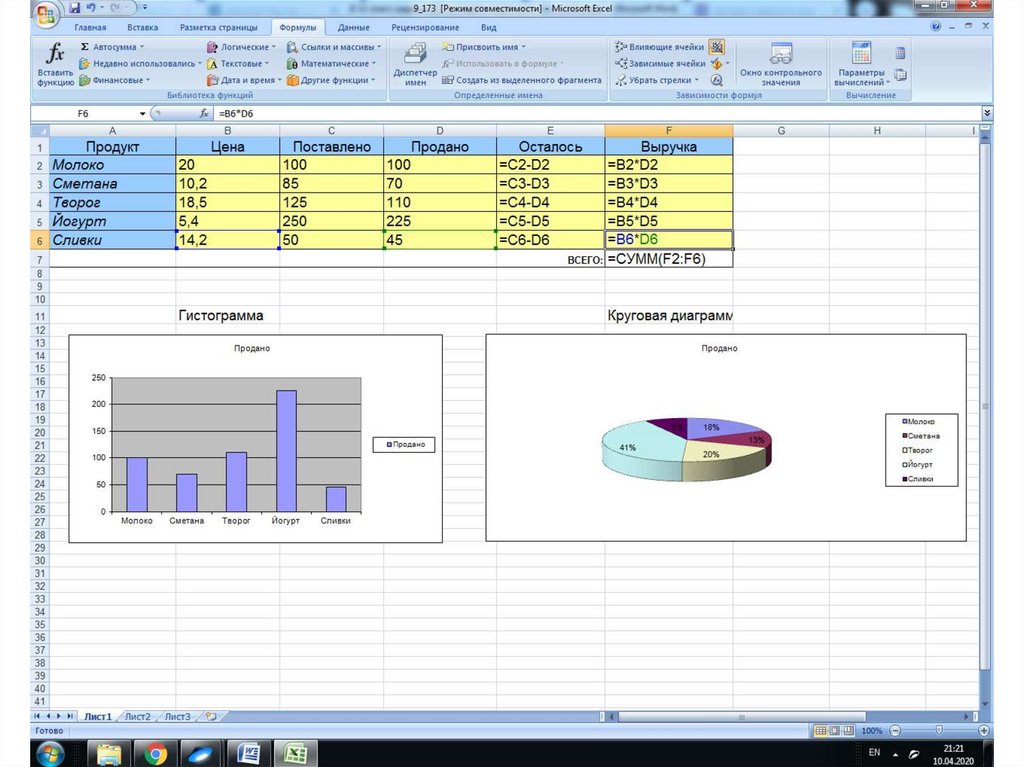The height and width of the screenshot is (767, 1024).
Task: Open Microsoft Word from the taskbar
Action: point(247,752)
